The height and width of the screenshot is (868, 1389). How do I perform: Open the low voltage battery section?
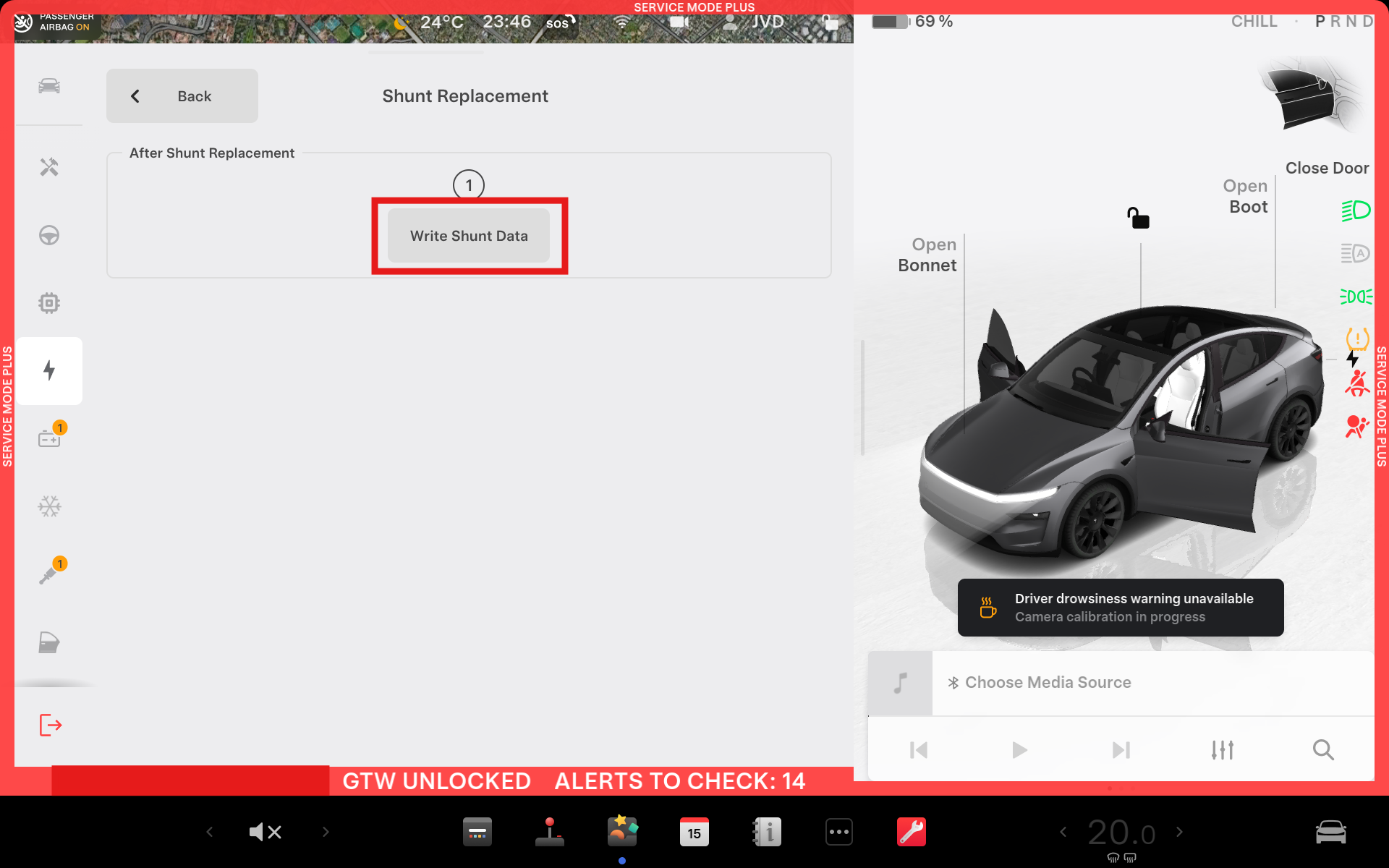(49, 438)
